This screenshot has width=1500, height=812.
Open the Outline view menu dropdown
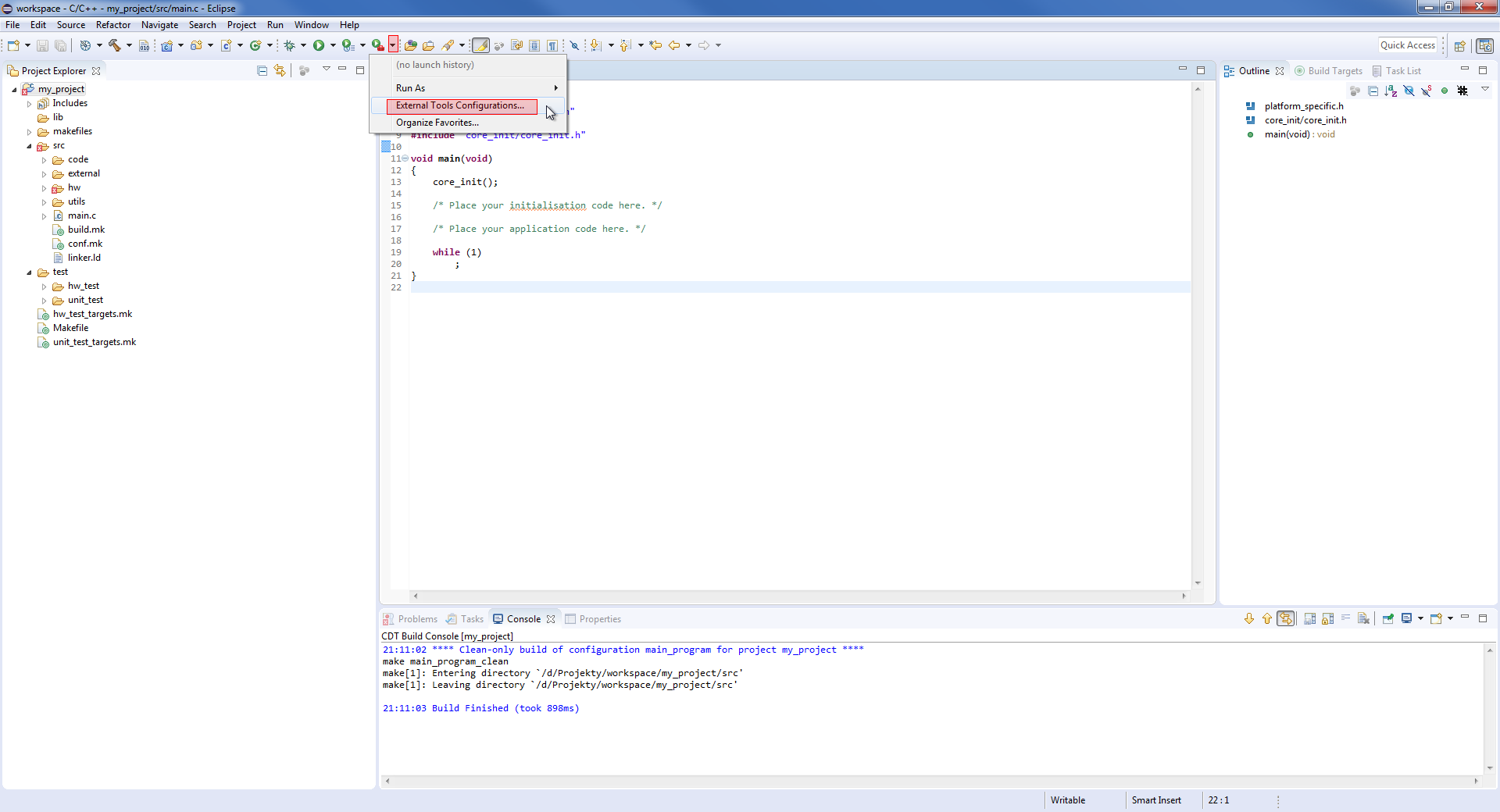(x=1484, y=90)
